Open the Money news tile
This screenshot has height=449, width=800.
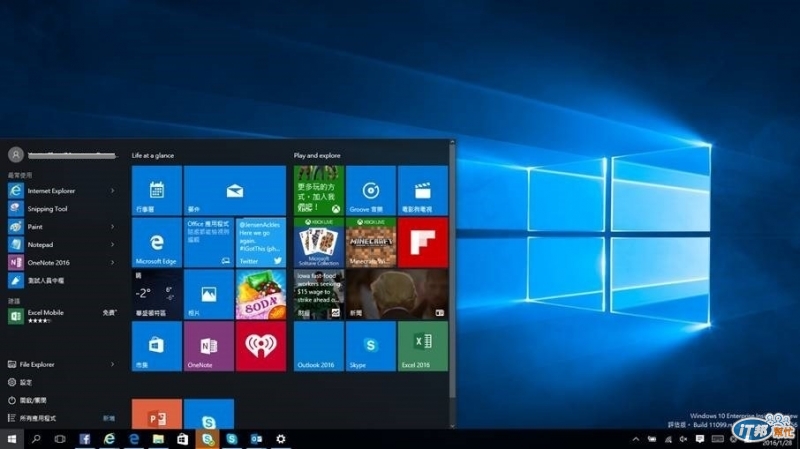(x=319, y=294)
